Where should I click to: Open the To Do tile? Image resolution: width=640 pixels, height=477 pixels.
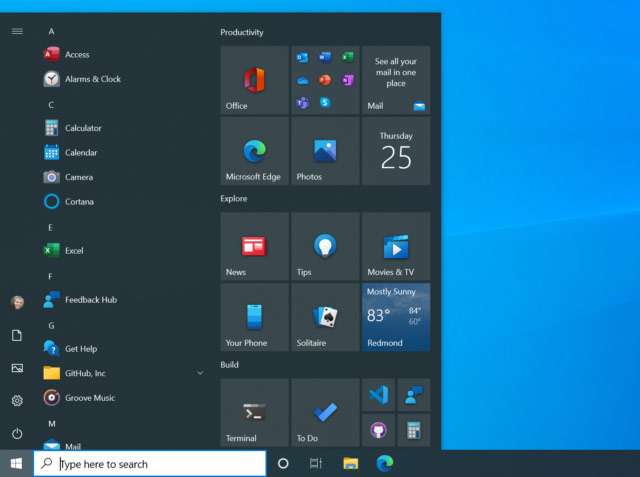pos(325,412)
